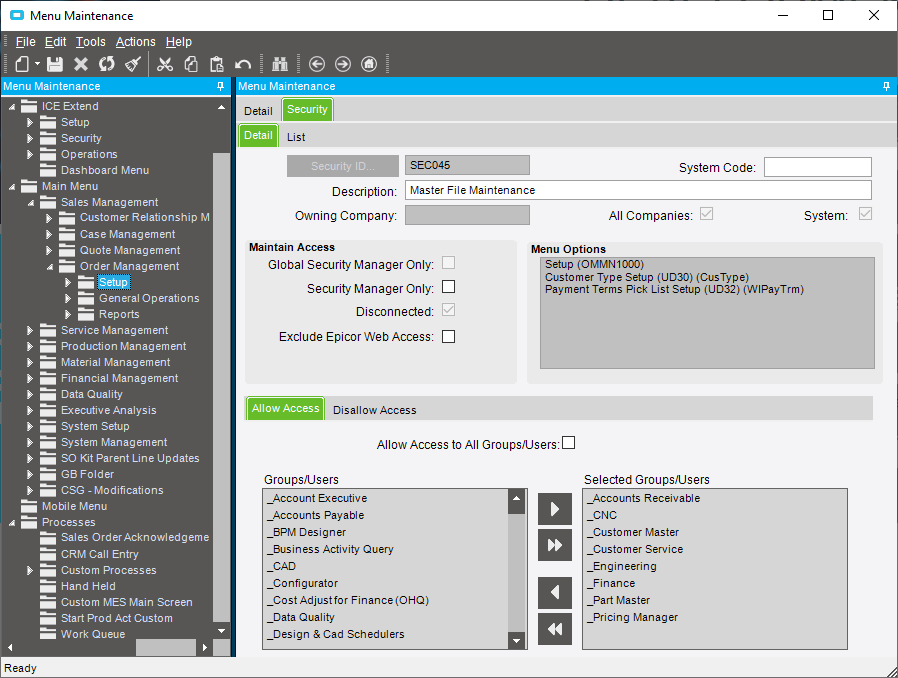Click the Cut scissors icon
The image size is (898, 678).
click(x=165, y=64)
